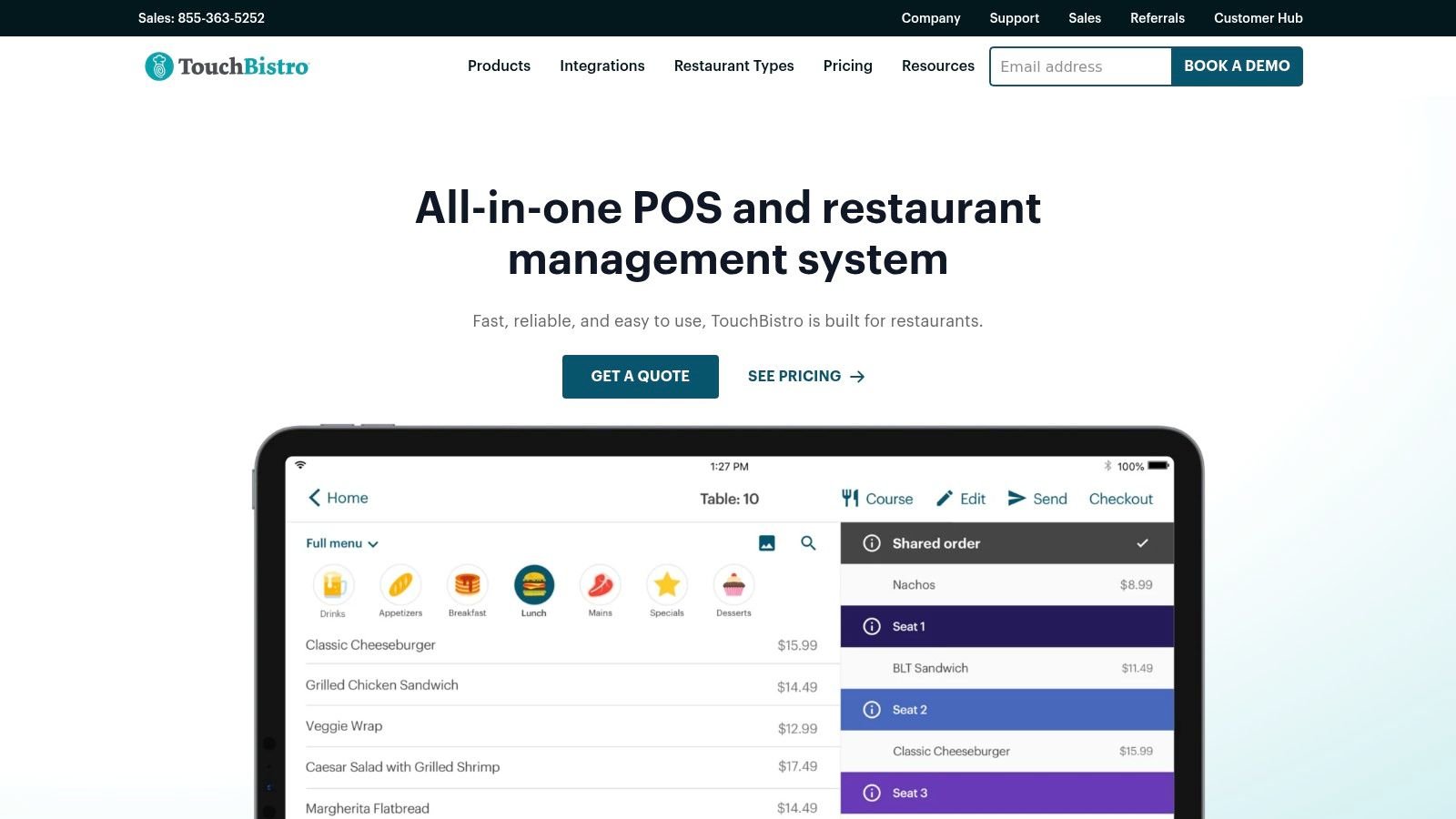Select the Lunch burger category icon
The width and height of the screenshot is (1456, 819).
[x=534, y=585]
